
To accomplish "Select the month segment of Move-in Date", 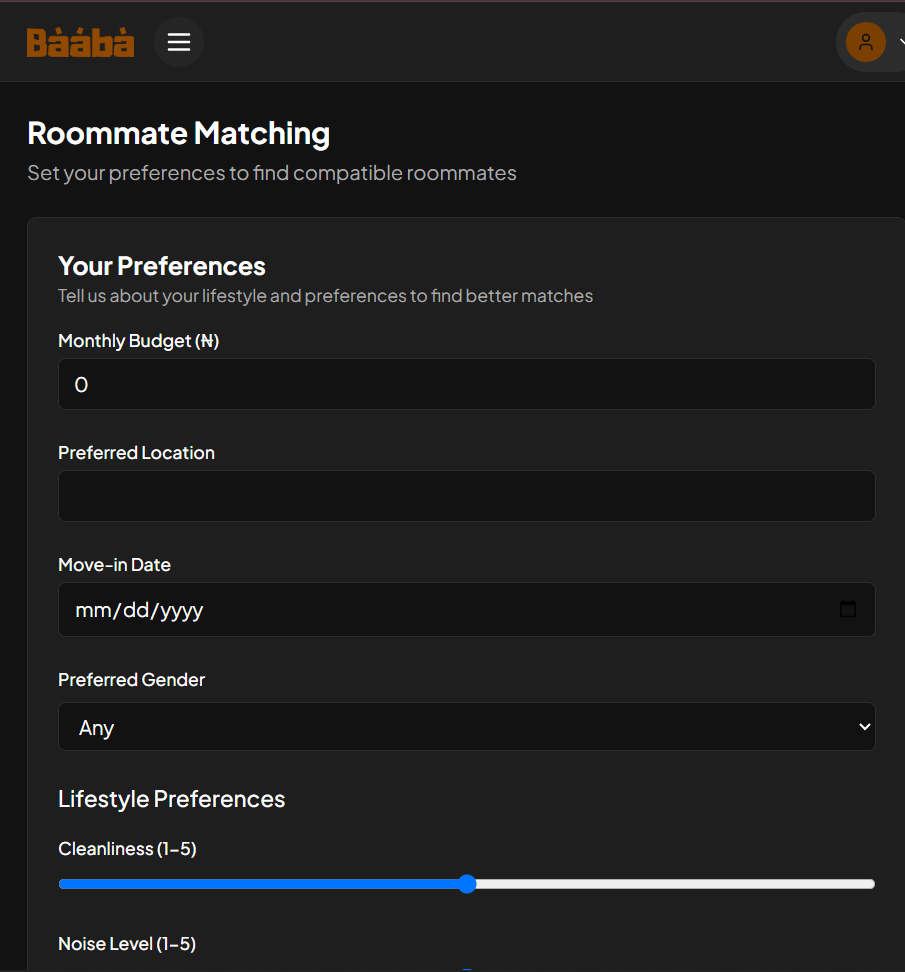I will (x=95, y=610).
